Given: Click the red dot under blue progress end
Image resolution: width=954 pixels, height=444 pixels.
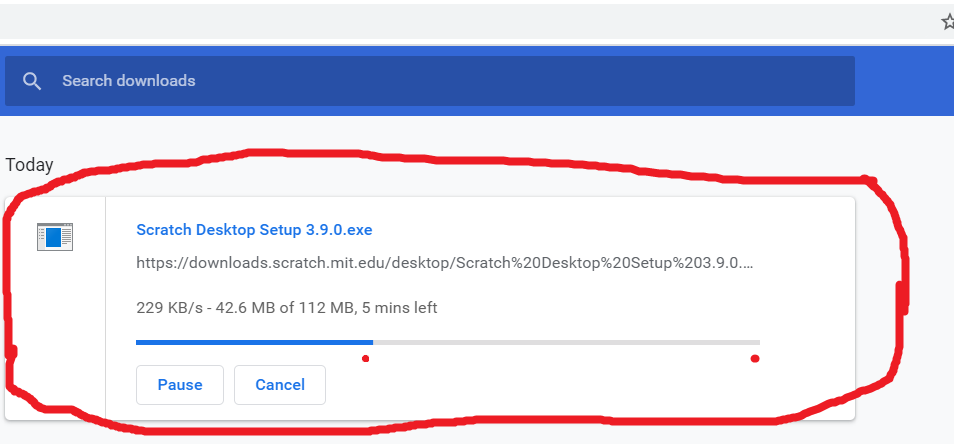Looking at the screenshot, I should point(365,359).
